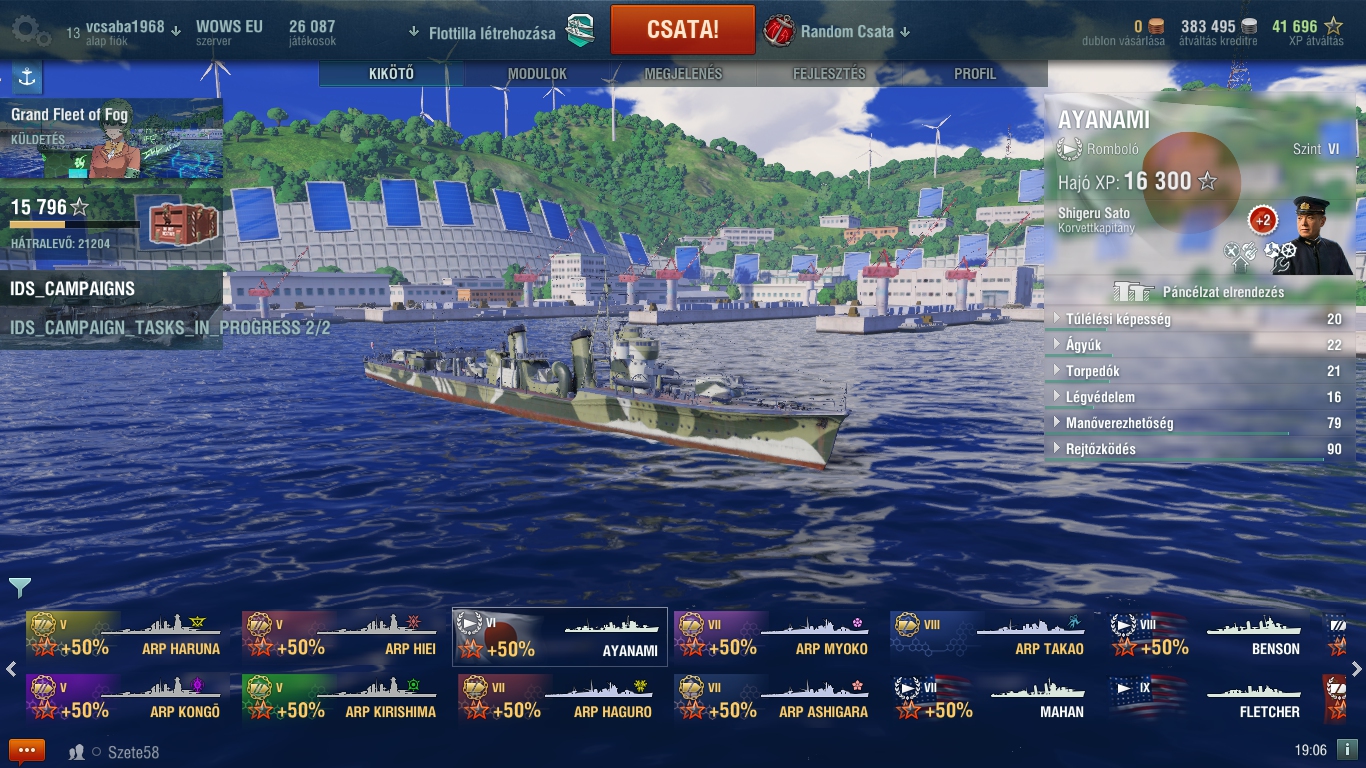Image resolution: width=1366 pixels, height=768 pixels.
Task: Expand the Torpedók stat row
Action: 1197,371
